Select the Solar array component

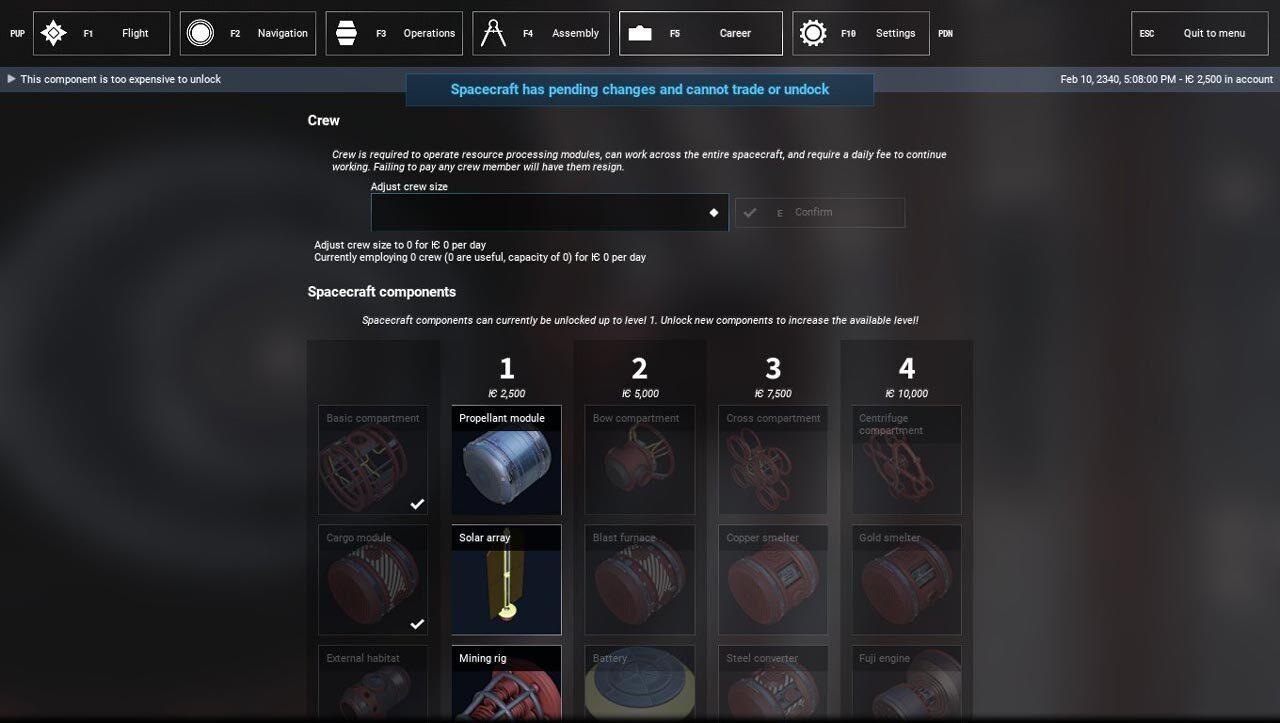506,580
